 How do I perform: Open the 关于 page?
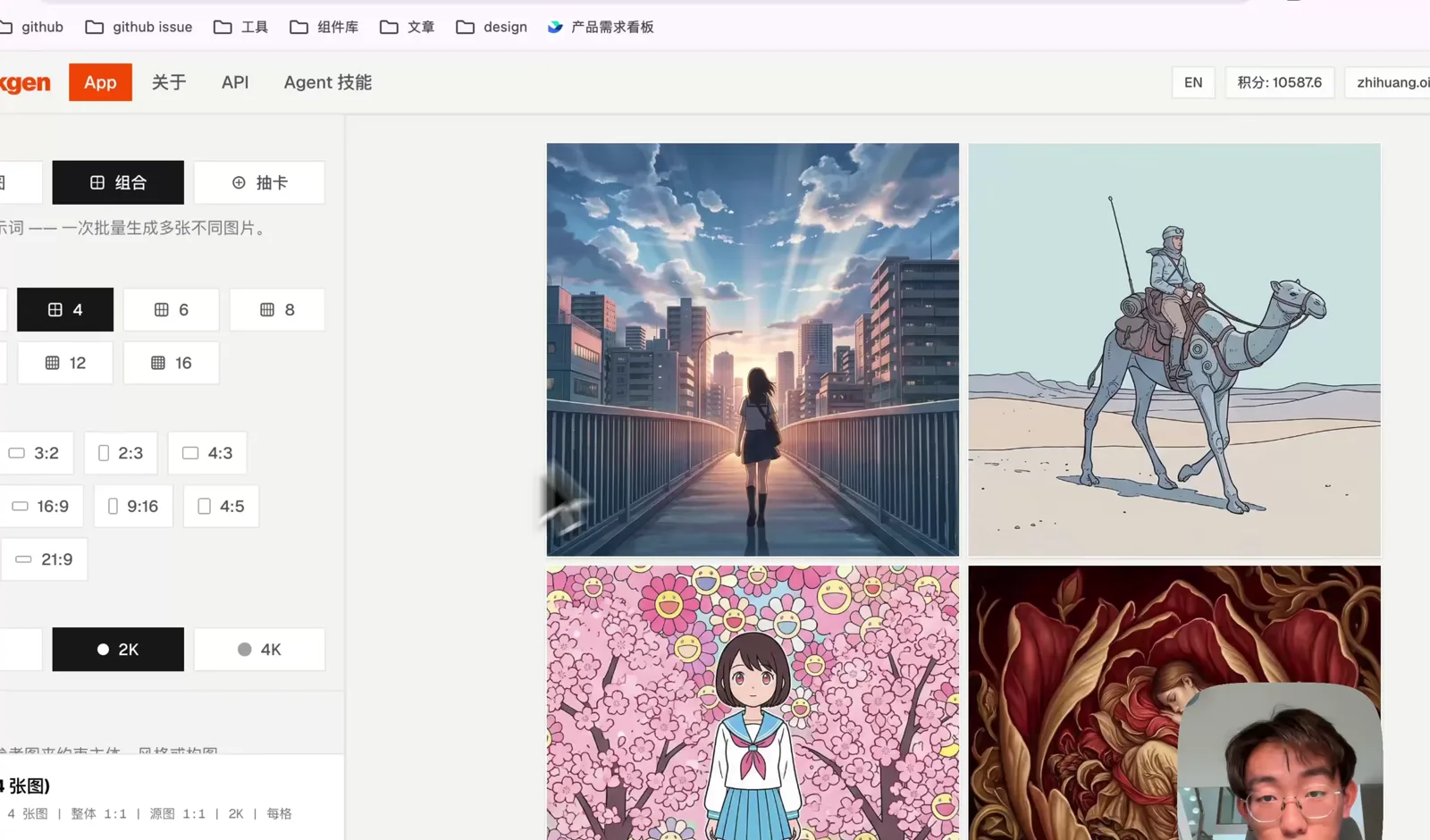pyautogui.click(x=169, y=82)
